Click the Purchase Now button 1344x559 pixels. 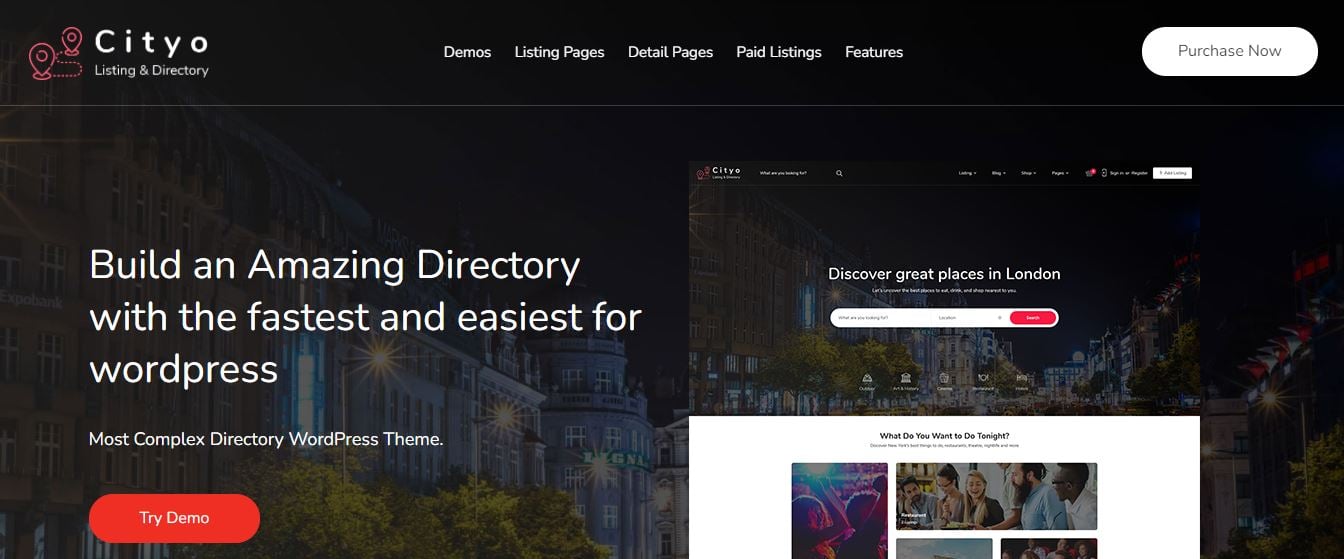1229,51
